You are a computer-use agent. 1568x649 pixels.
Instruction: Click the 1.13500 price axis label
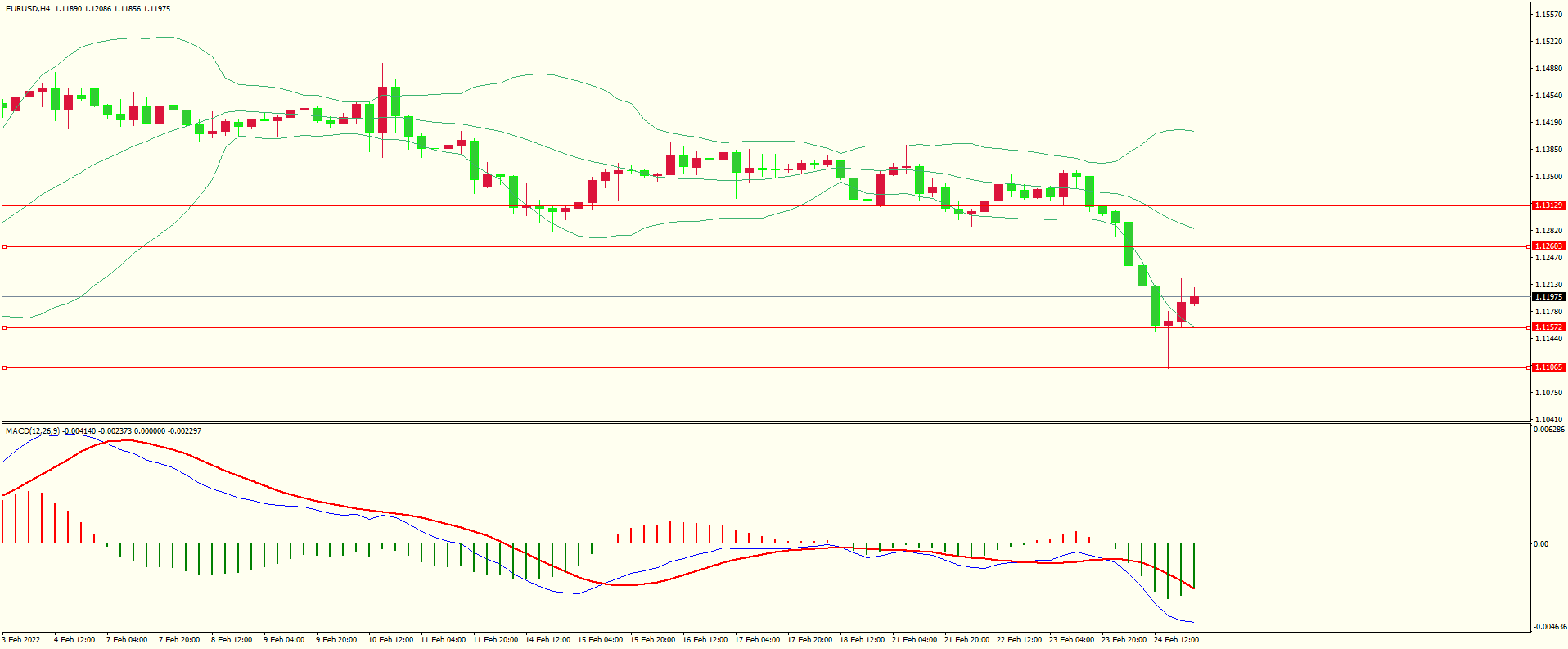(x=1549, y=177)
